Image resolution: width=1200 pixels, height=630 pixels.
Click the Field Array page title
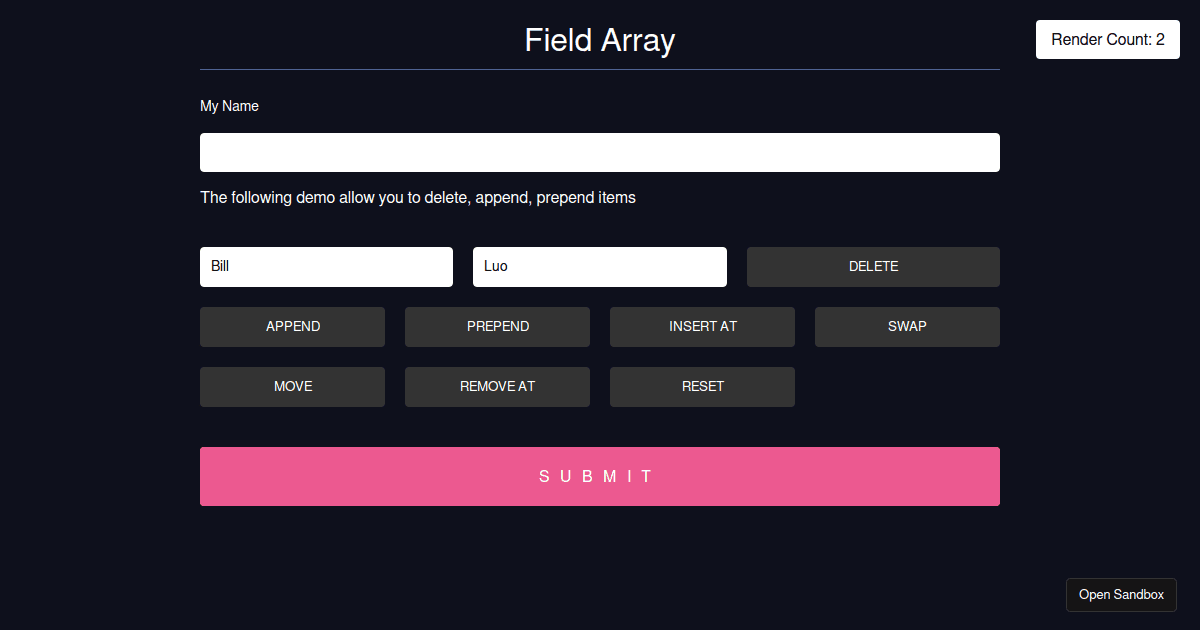pyautogui.click(x=599, y=41)
